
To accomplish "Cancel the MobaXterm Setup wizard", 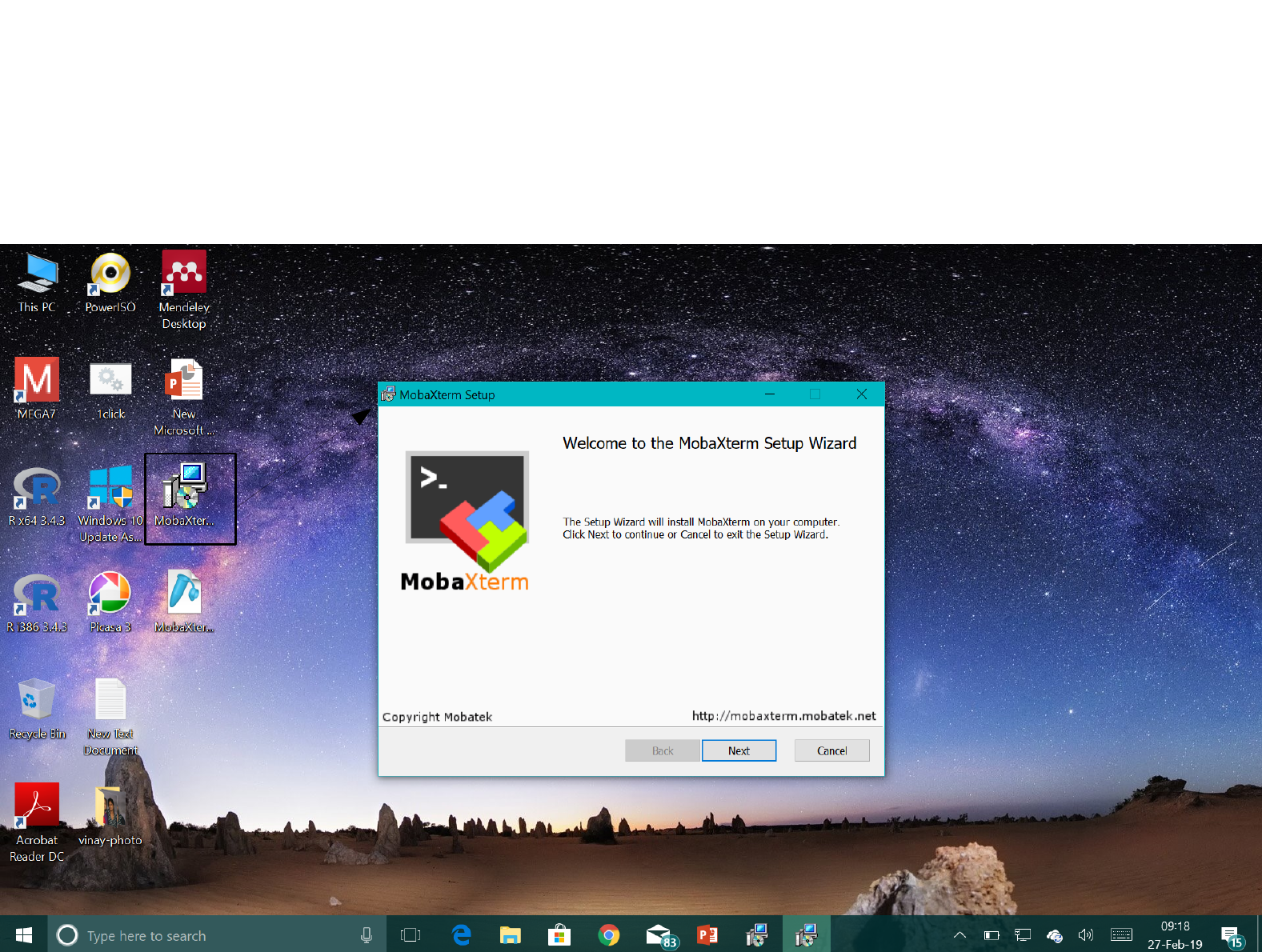I will tap(831, 750).
